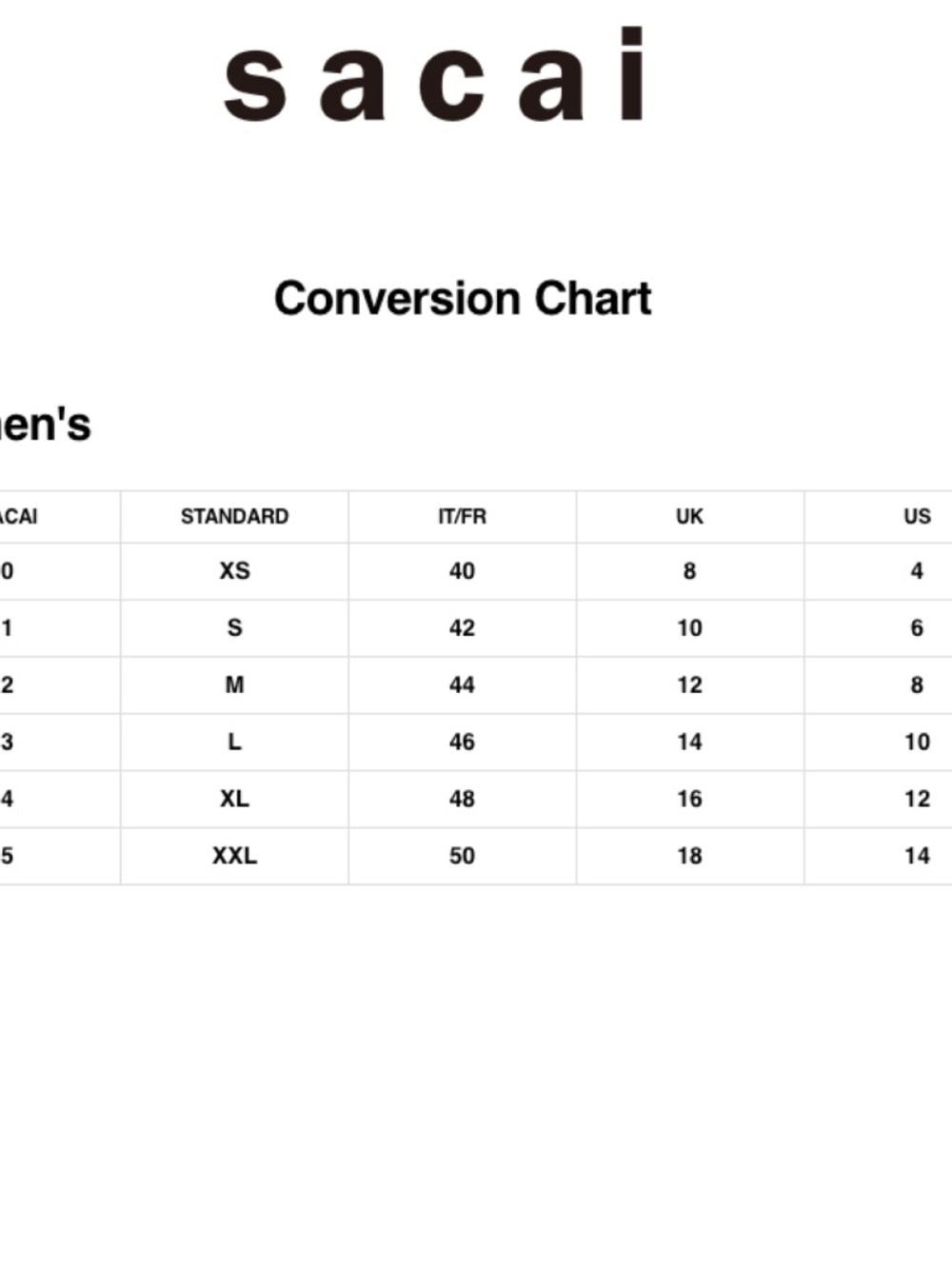Click IT/FR size 44 cell

(x=462, y=685)
